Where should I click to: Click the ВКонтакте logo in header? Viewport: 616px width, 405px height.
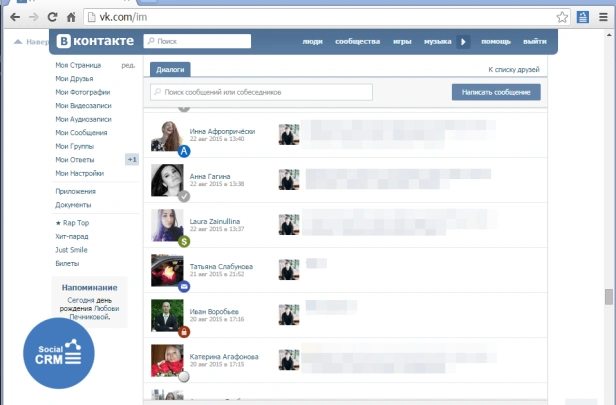click(96, 41)
